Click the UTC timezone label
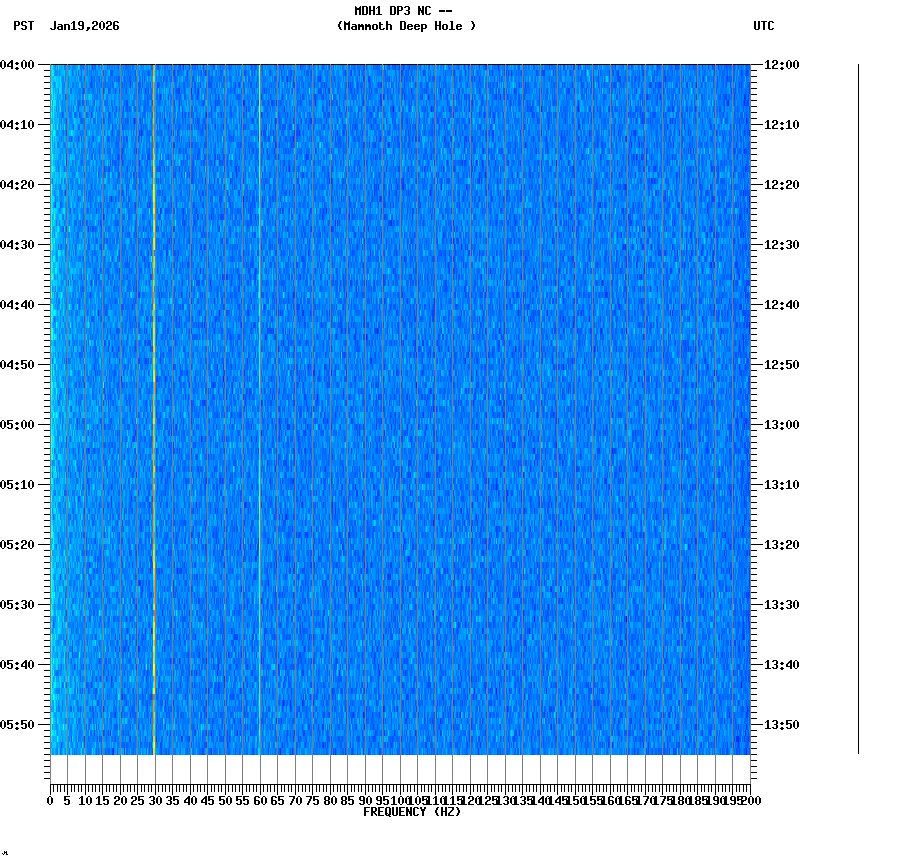Image resolution: width=902 pixels, height=864 pixels. pos(765,27)
